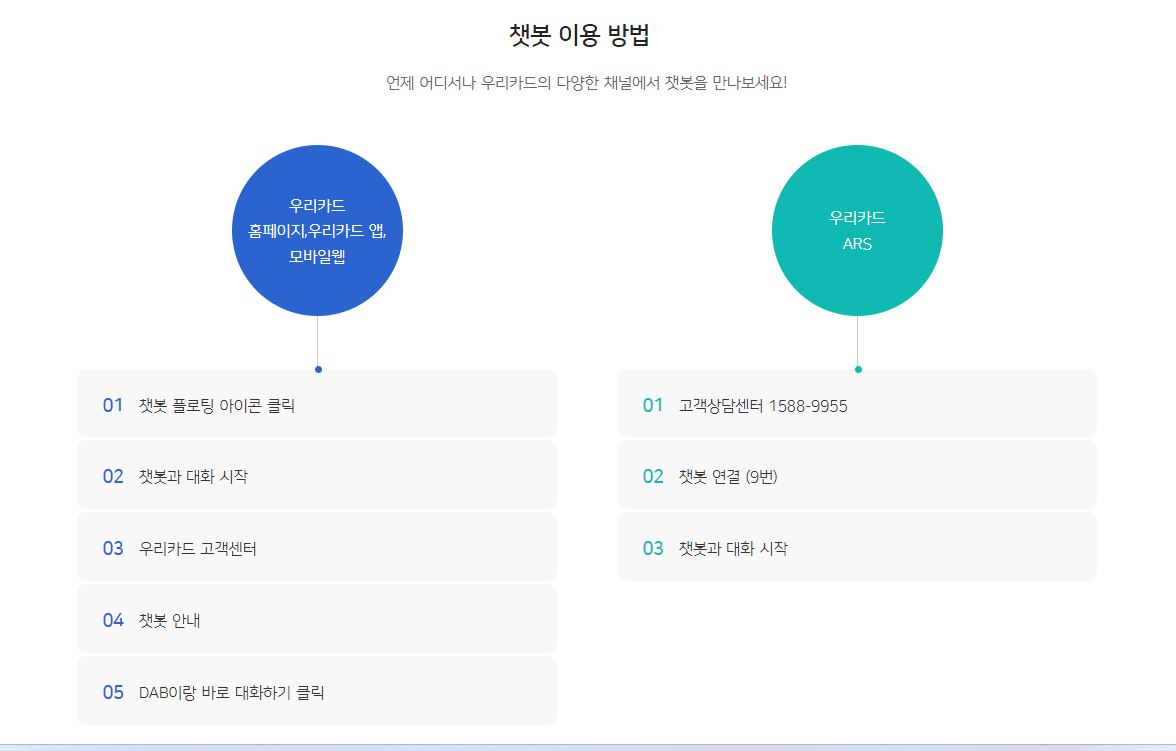Select step '고객상담센터 1588-9955'
This screenshot has width=1176, height=751.
[x=857, y=403]
